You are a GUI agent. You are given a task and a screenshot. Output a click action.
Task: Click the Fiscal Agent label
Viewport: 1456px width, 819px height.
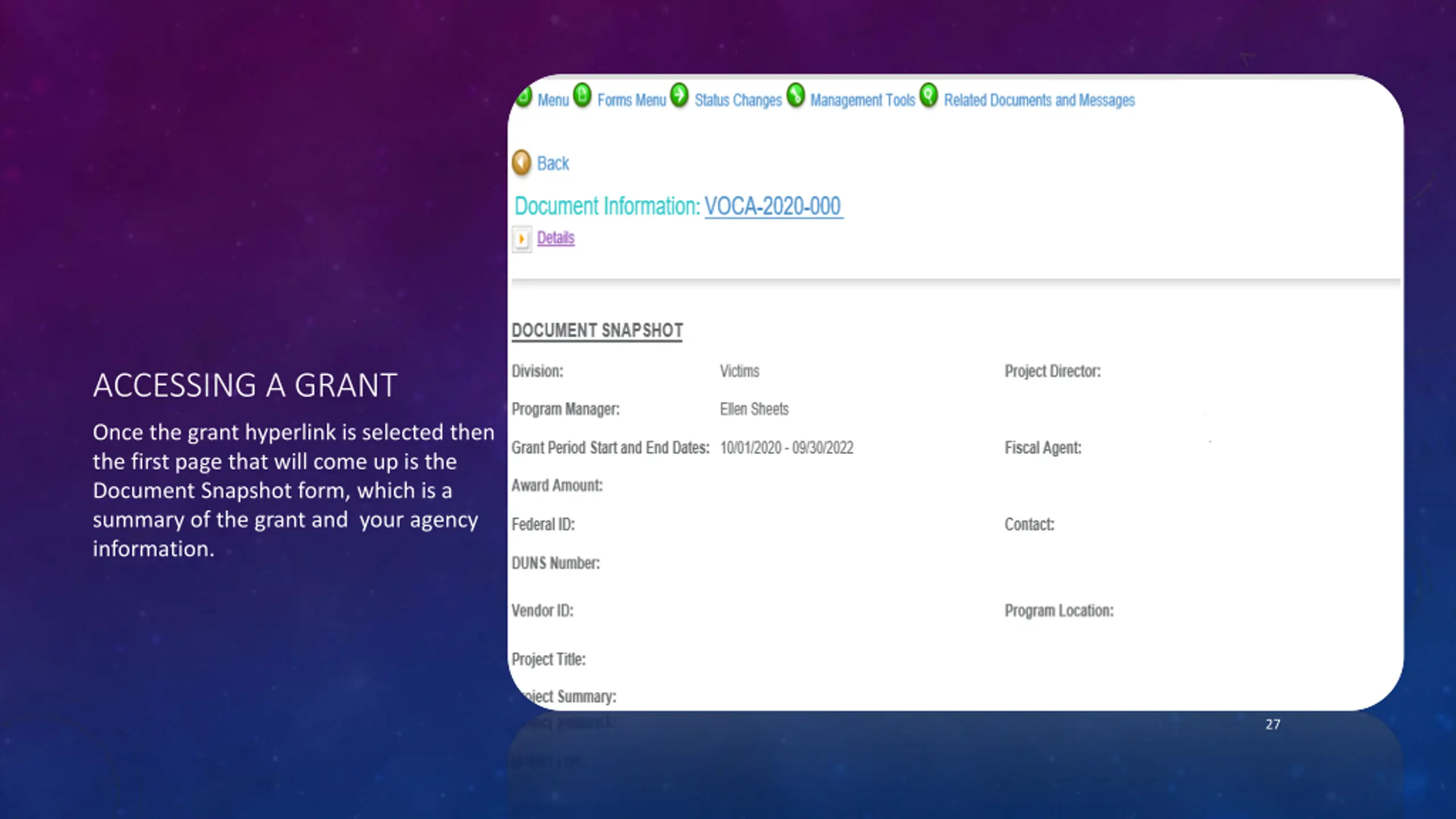(x=1043, y=448)
